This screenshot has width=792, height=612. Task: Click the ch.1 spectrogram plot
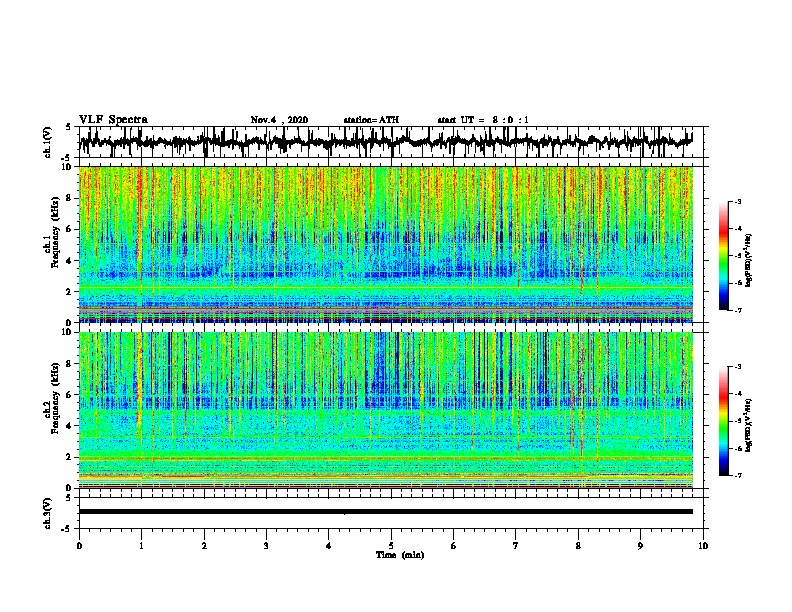(386, 244)
